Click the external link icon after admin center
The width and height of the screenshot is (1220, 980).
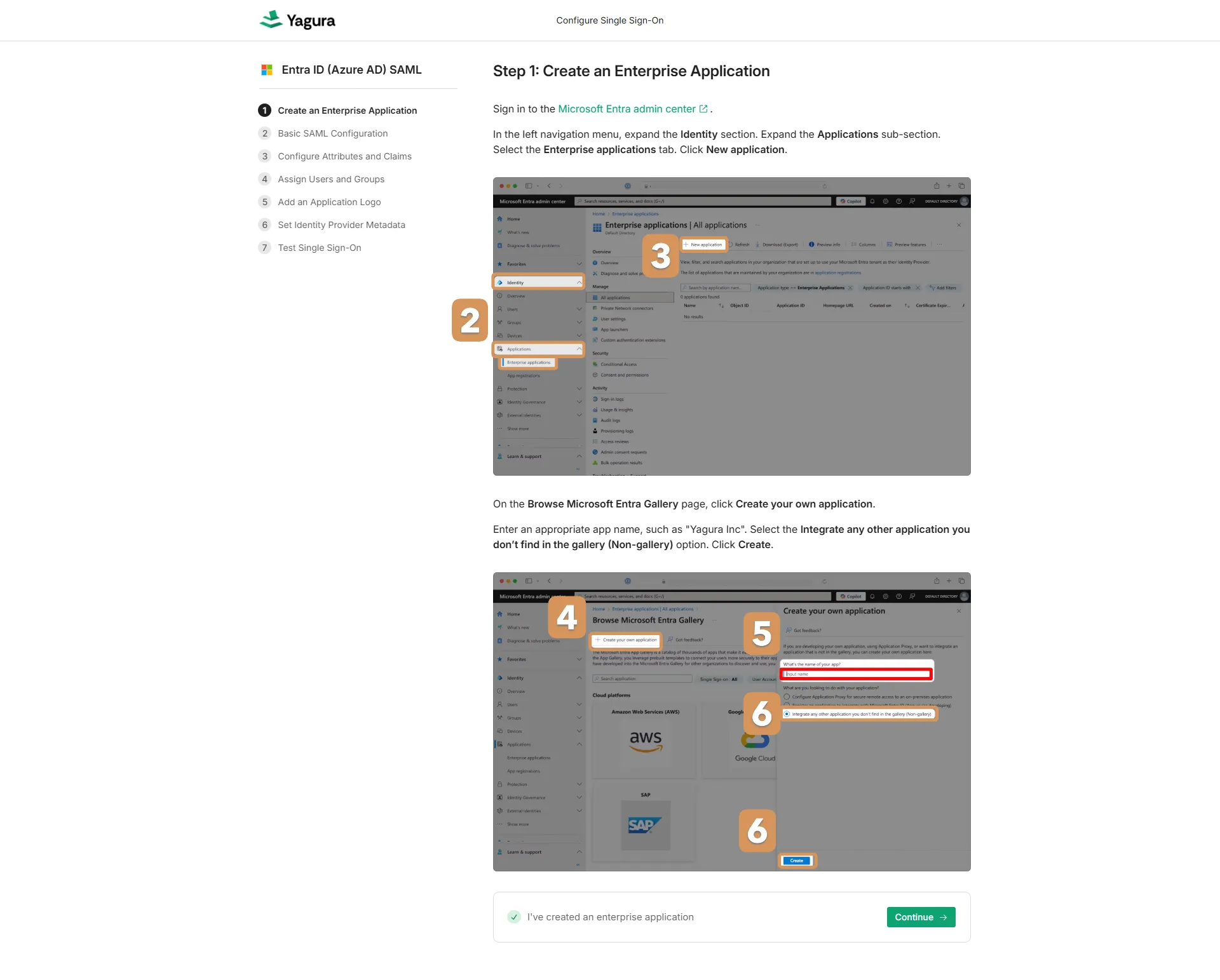[703, 109]
